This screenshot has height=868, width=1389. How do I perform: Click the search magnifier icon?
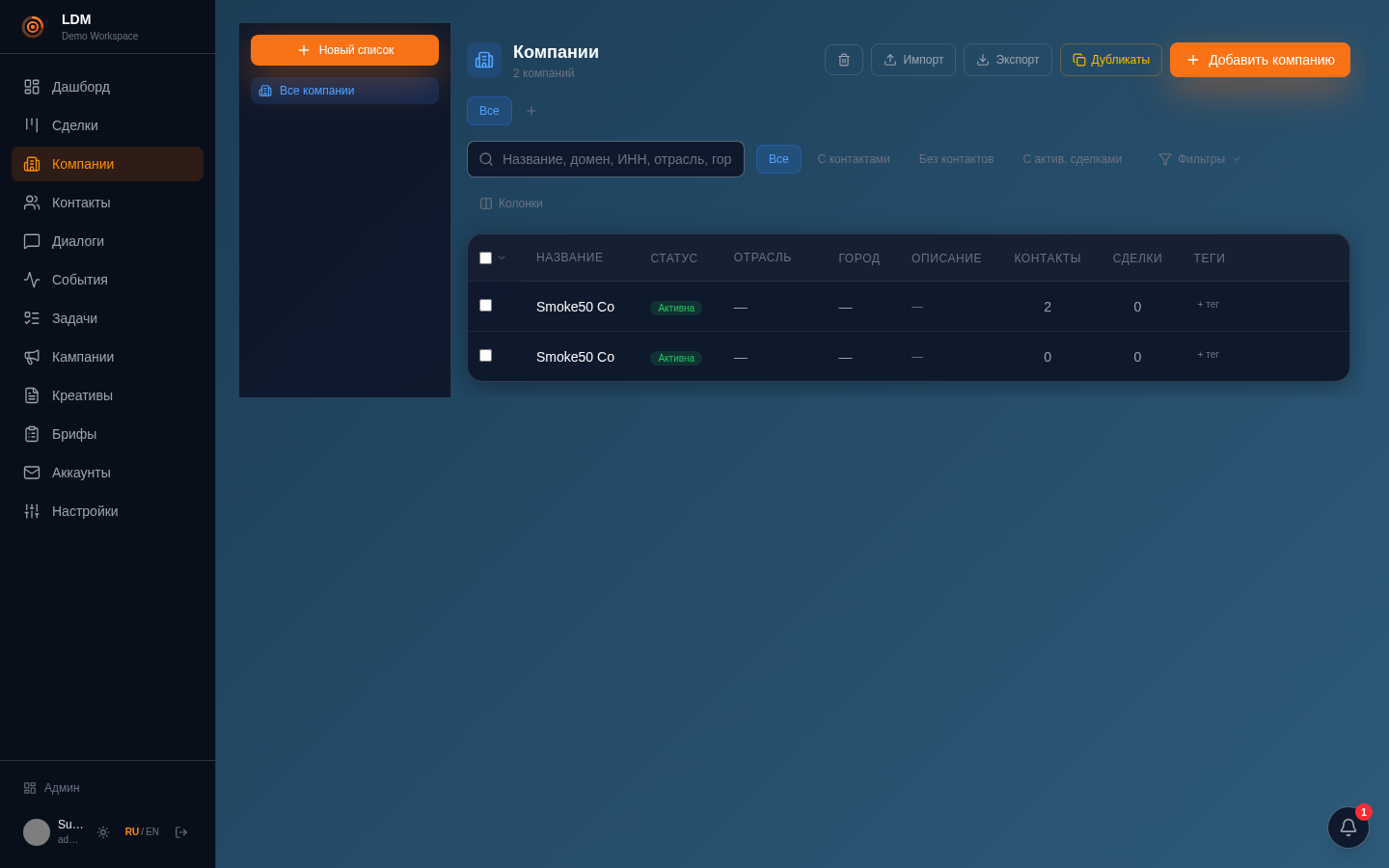486,159
